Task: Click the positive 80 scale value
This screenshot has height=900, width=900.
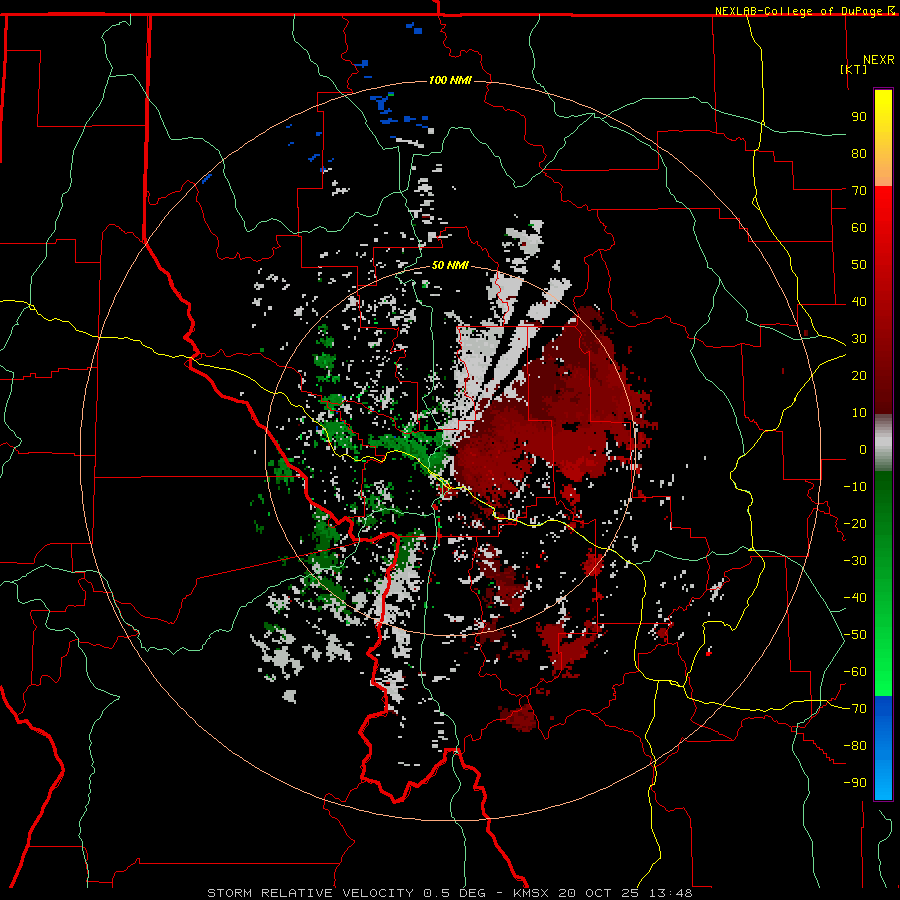Action: 859,153
